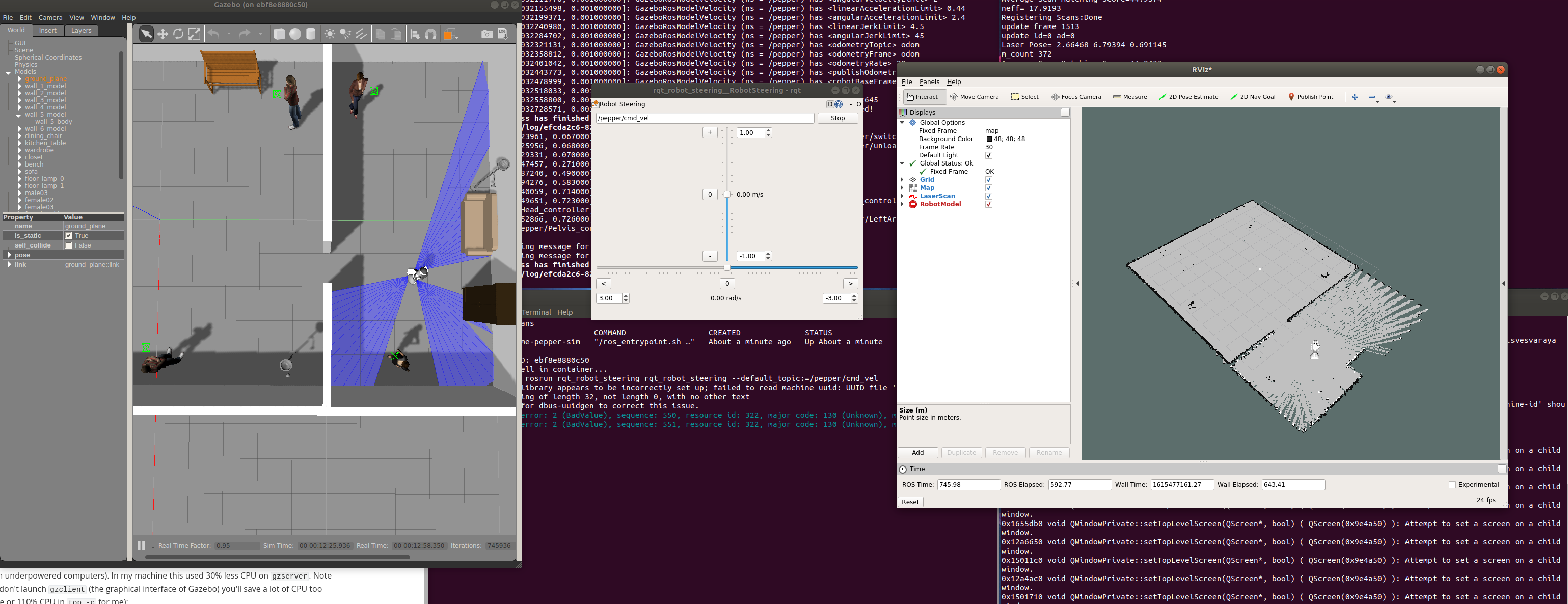Image resolution: width=1568 pixels, height=604 pixels.
Task: Collapse the wall_5_model tree item
Action: tap(19, 115)
